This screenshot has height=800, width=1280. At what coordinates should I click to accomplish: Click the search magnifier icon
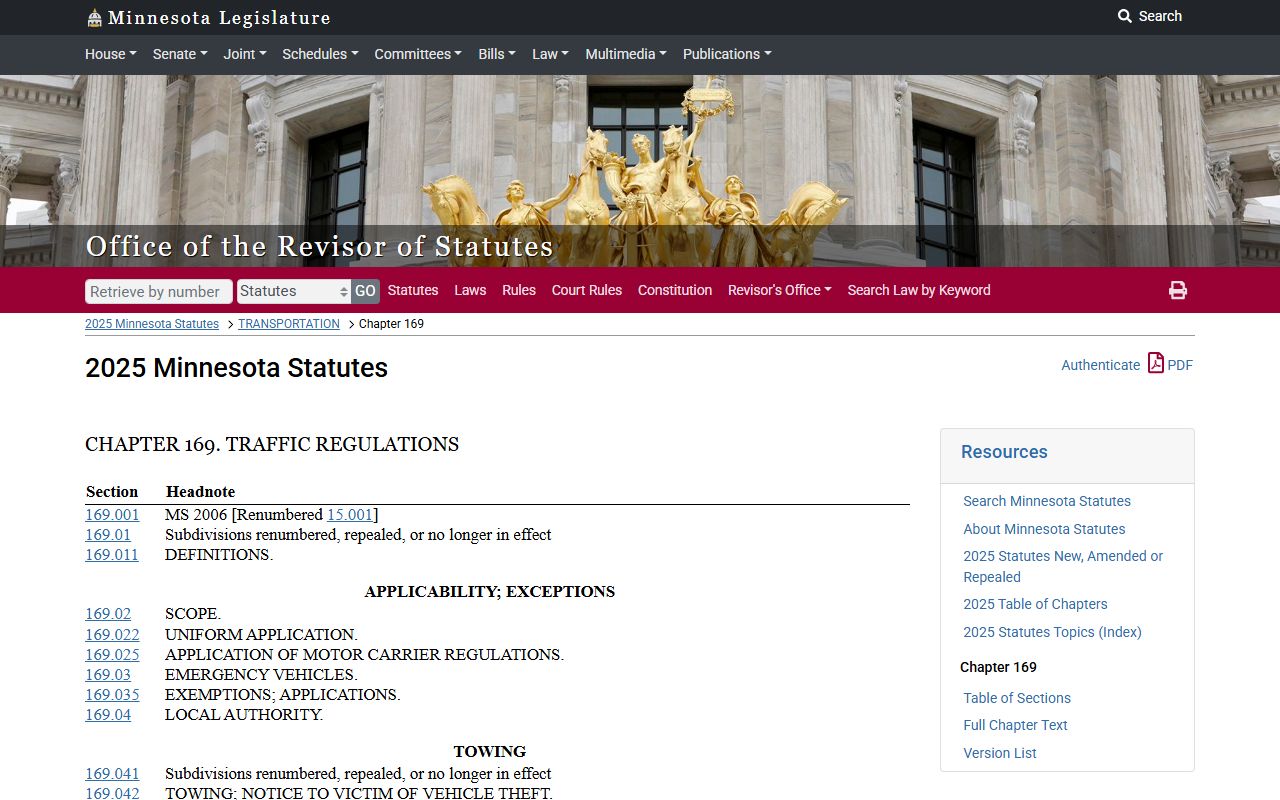1125,16
